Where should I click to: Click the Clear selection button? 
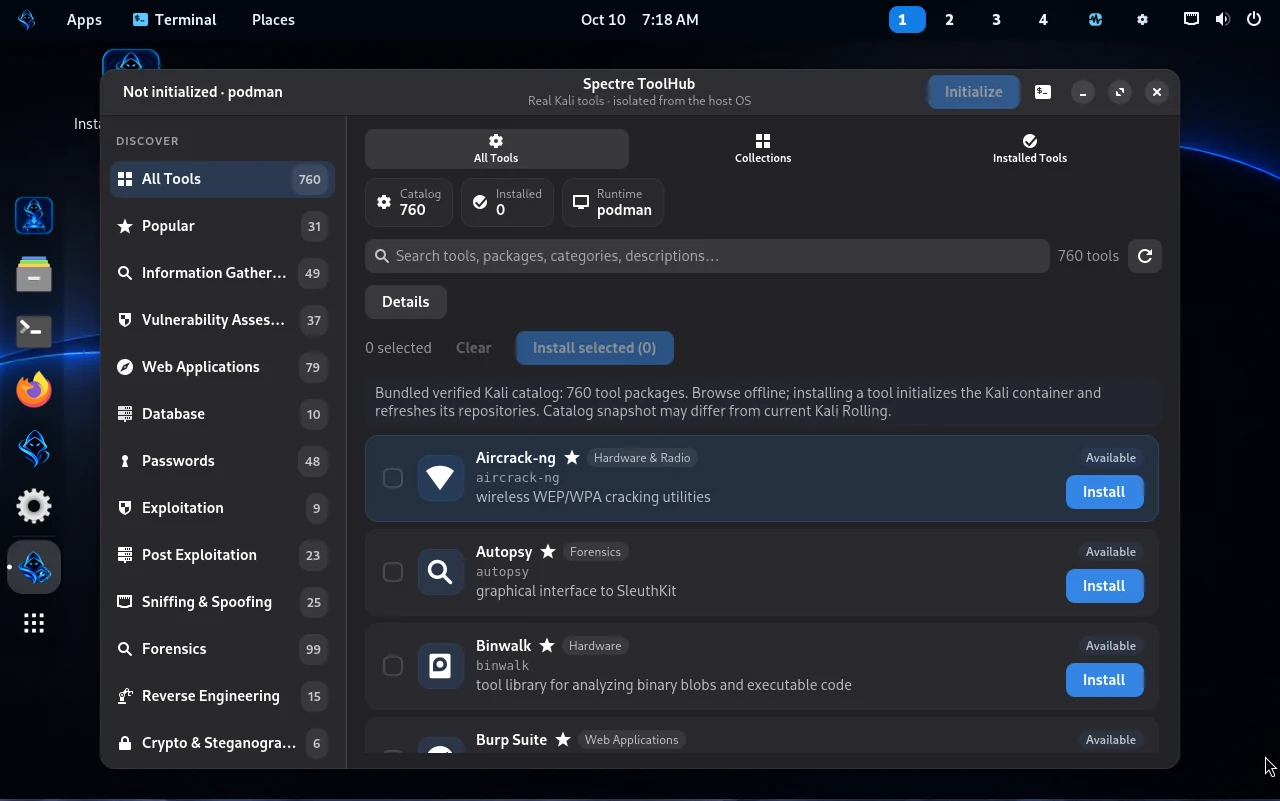tap(473, 348)
